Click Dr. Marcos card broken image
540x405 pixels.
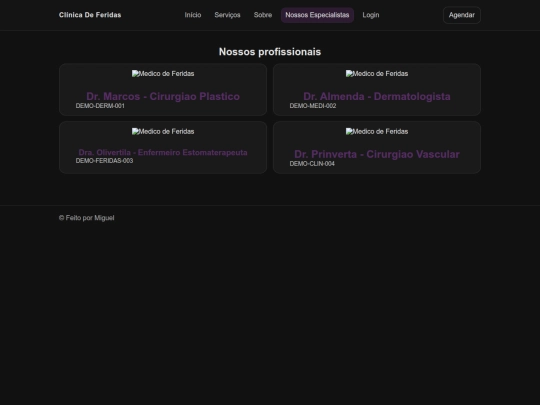pyautogui.click(x=163, y=74)
